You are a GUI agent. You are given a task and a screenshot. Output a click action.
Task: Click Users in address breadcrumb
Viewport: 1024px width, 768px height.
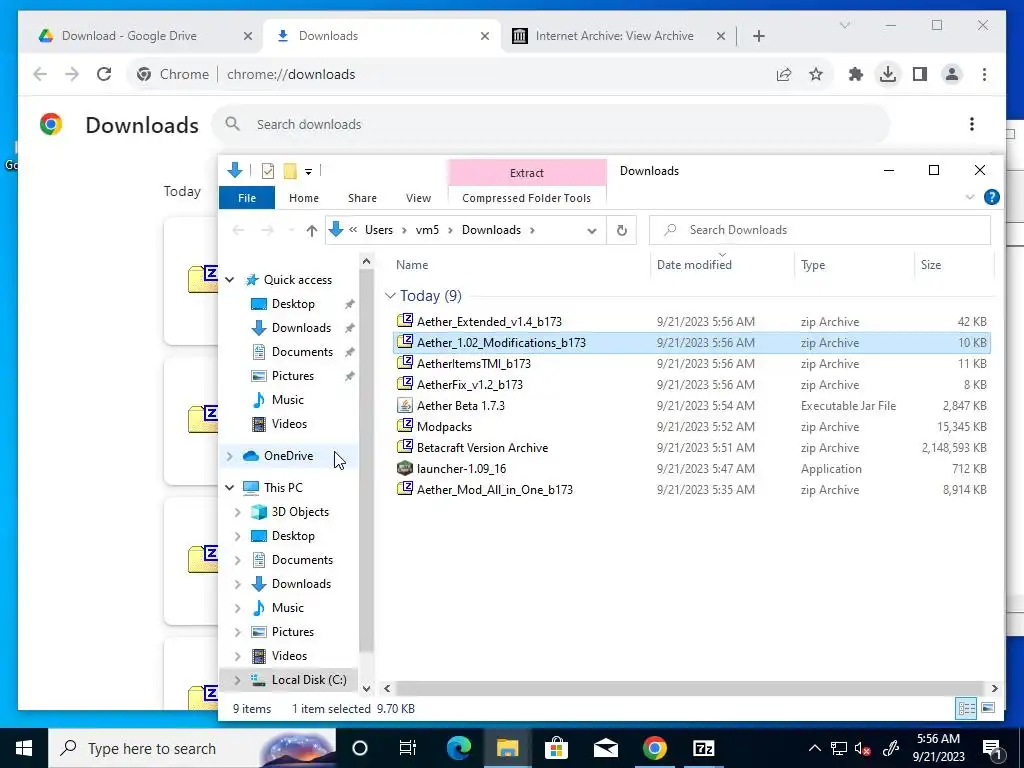[379, 230]
